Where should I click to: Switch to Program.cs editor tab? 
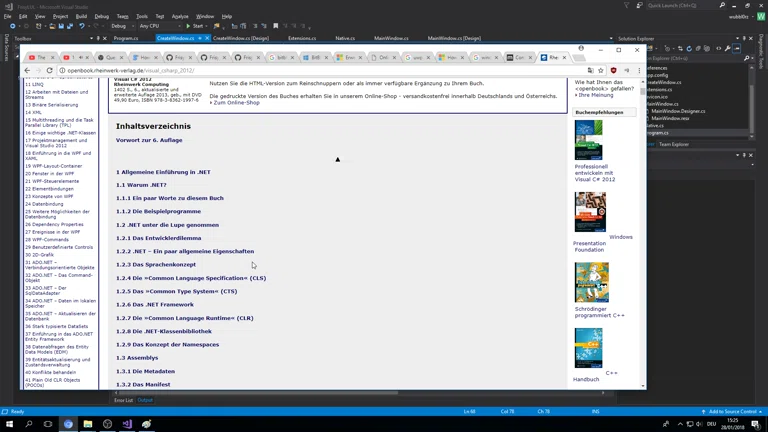(x=126, y=38)
